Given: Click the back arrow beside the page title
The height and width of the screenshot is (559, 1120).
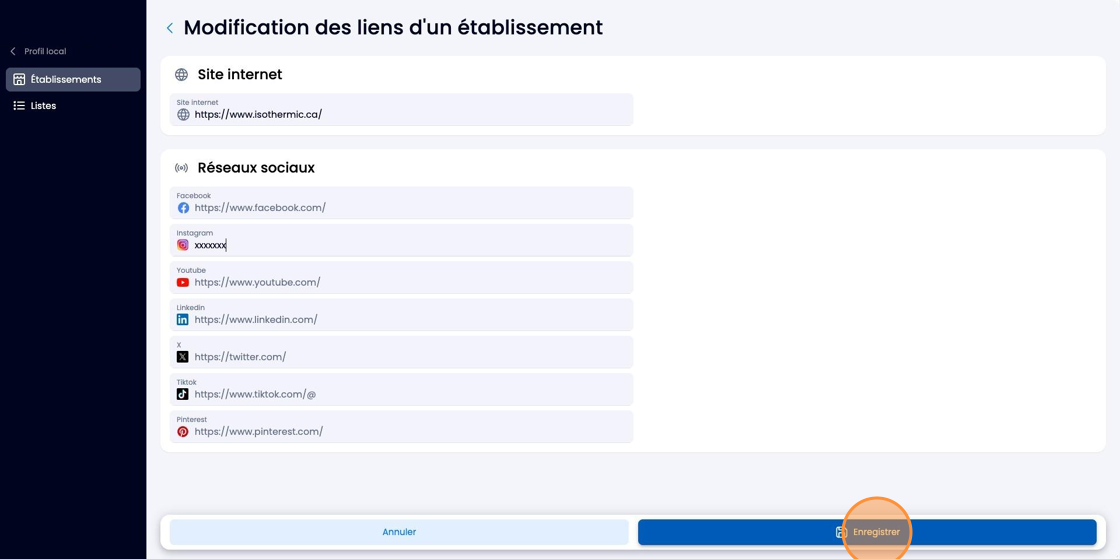Looking at the screenshot, I should [x=169, y=28].
